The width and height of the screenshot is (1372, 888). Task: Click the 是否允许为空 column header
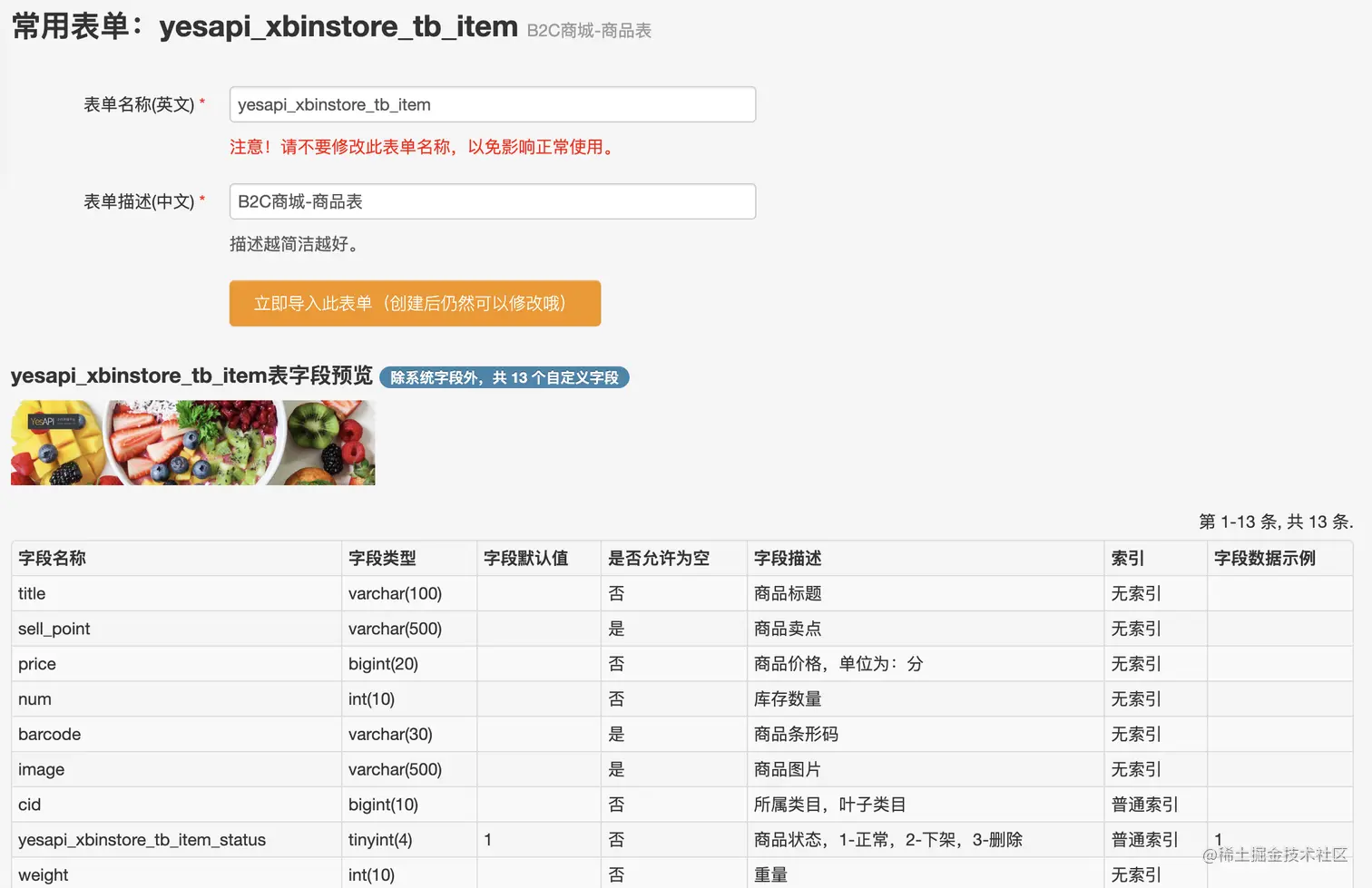pyautogui.click(x=674, y=558)
